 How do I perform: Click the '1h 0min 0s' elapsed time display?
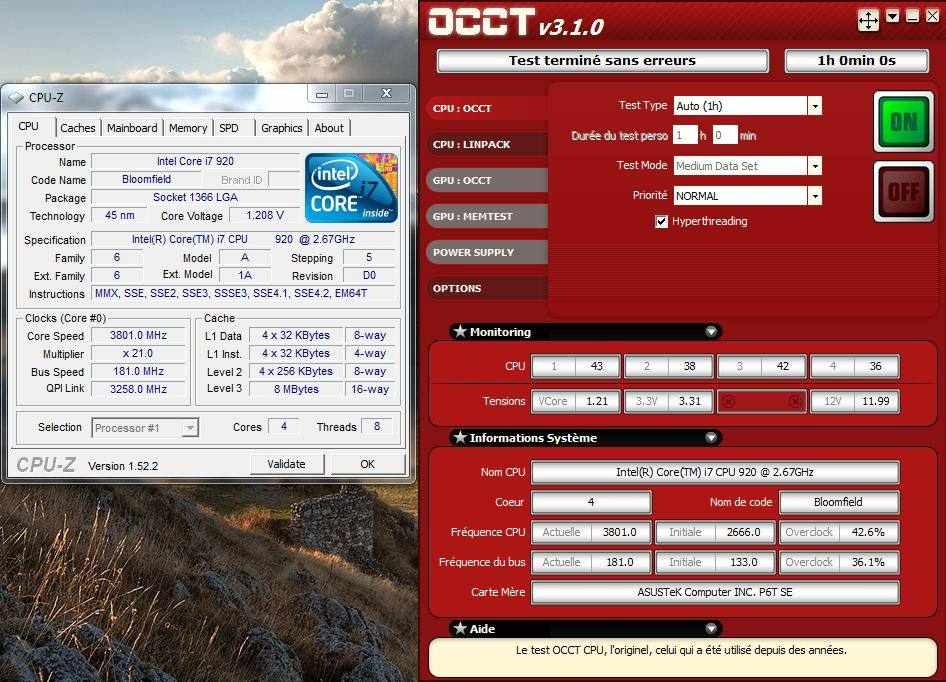point(856,60)
